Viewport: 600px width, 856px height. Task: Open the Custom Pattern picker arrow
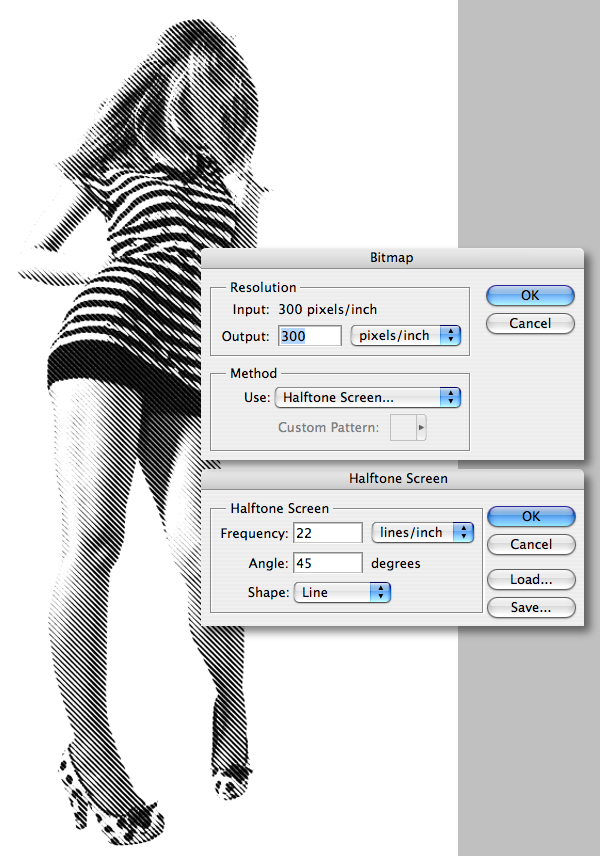pyautogui.click(x=421, y=427)
